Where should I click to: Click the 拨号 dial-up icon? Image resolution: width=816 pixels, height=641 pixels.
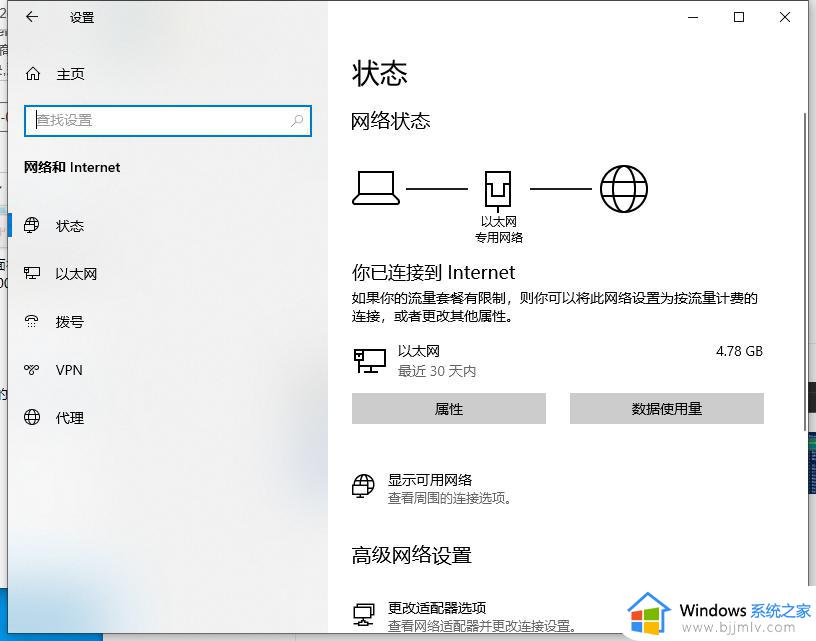tap(32, 321)
